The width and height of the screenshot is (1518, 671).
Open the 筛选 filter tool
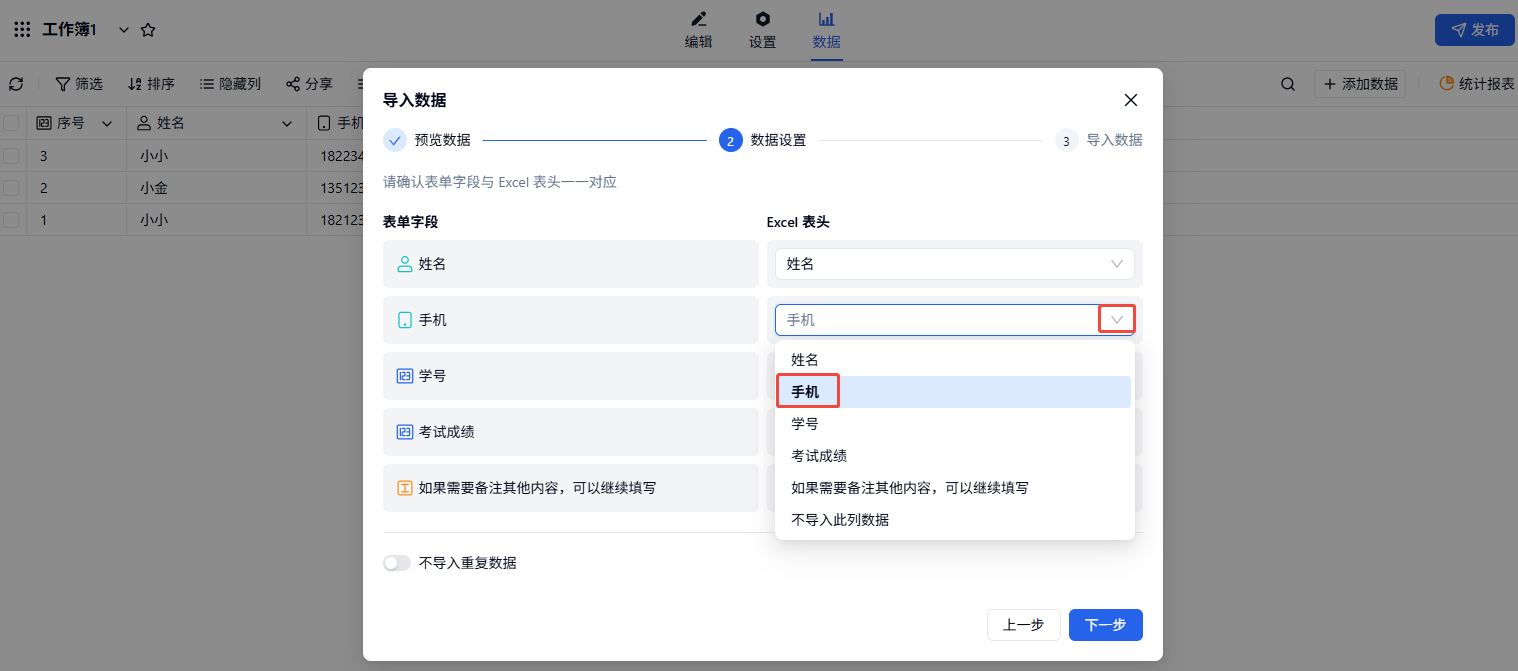tap(79, 84)
